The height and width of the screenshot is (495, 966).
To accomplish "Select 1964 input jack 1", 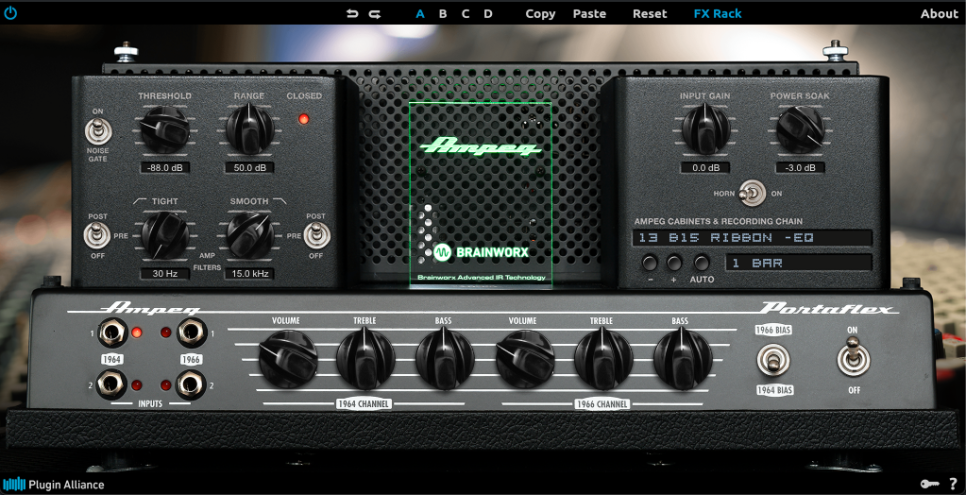I will pos(113,333).
